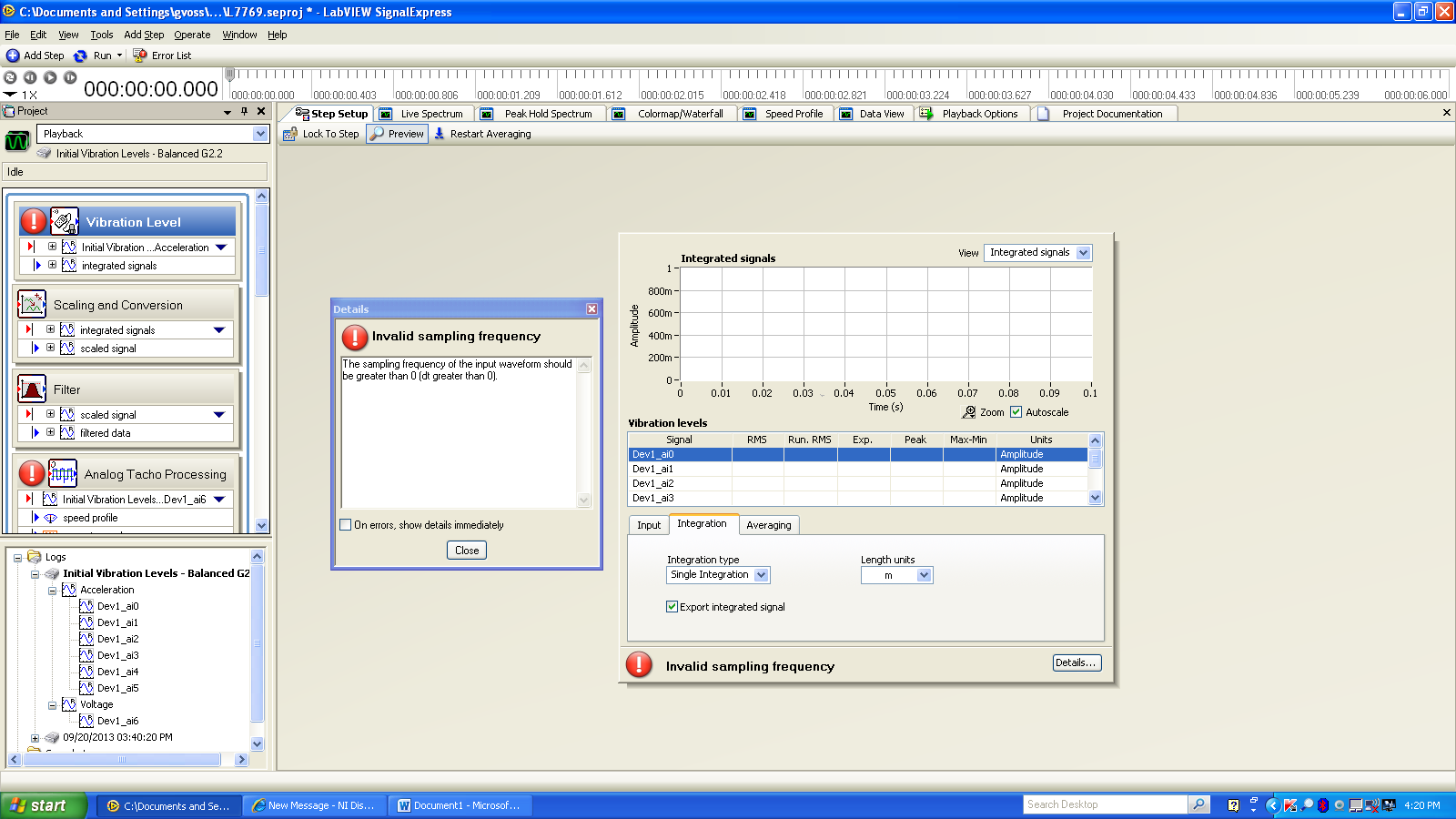1456x819 pixels.
Task: Click the Lock To Step icon
Action: pos(290,134)
